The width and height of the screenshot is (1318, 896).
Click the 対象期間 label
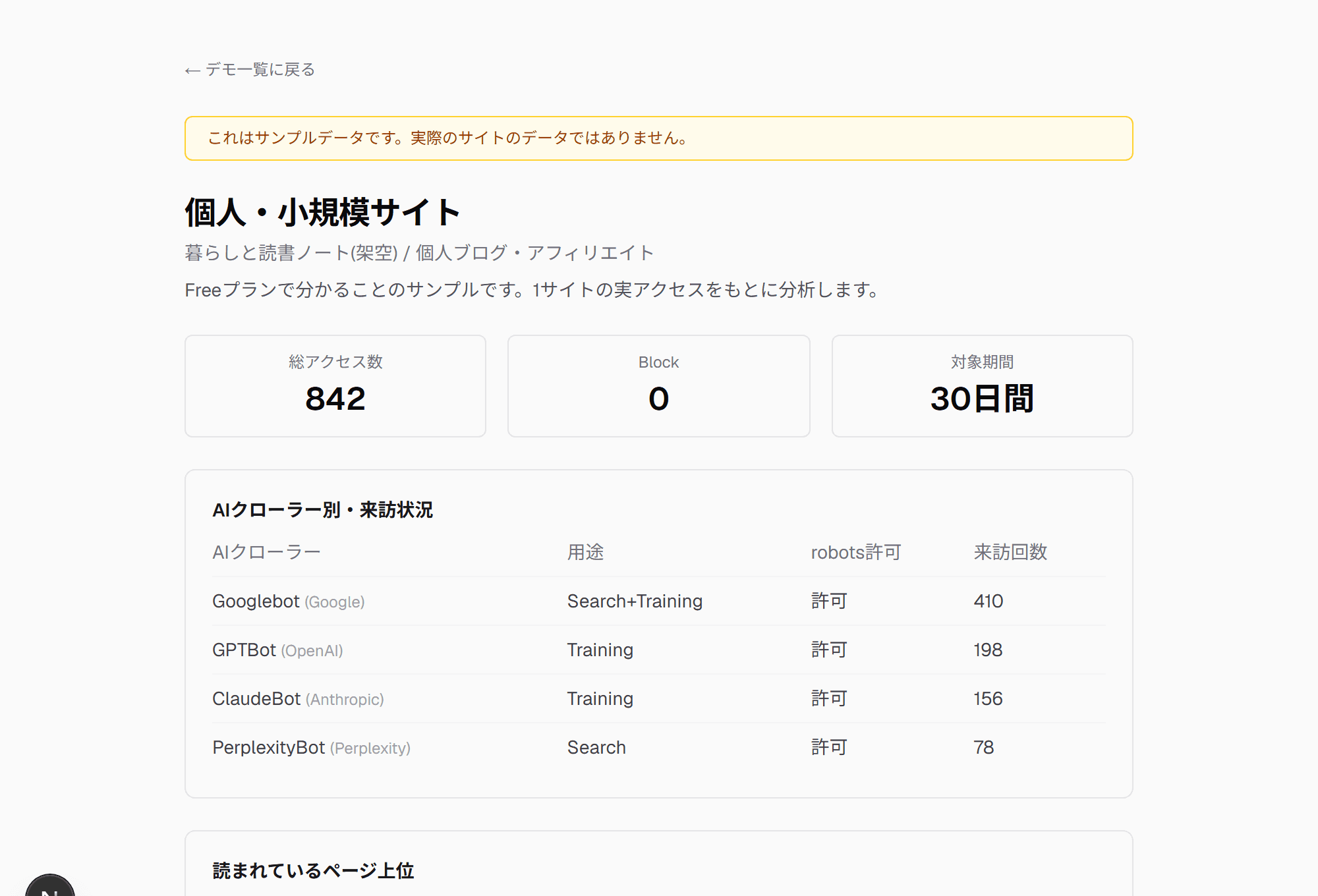982,362
